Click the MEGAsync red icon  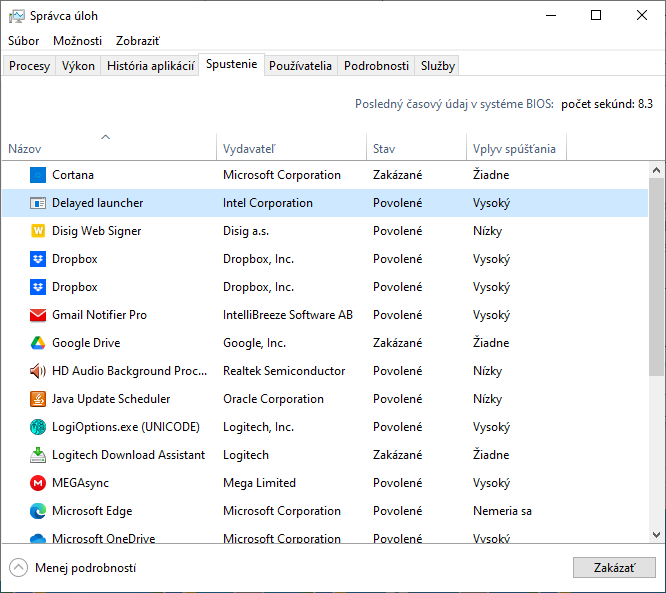tap(38, 483)
